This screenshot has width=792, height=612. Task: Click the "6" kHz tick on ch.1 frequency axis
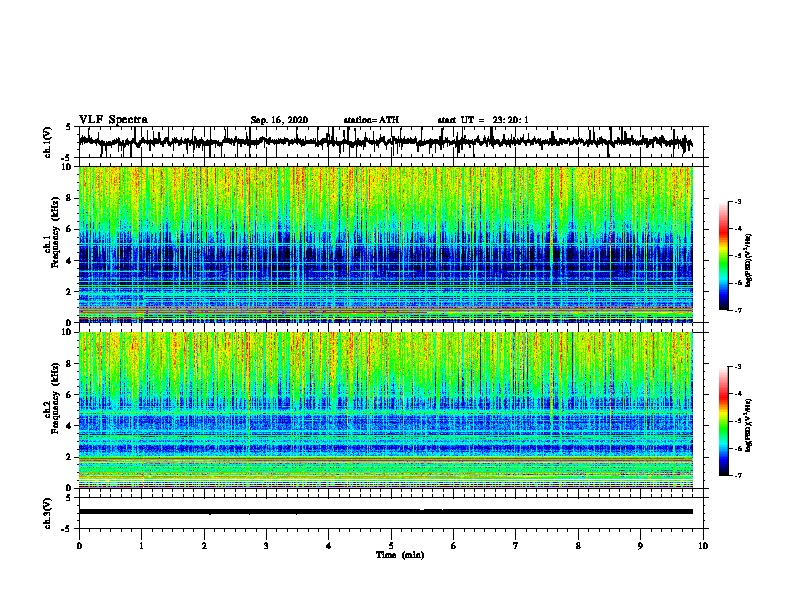(69, 229)
